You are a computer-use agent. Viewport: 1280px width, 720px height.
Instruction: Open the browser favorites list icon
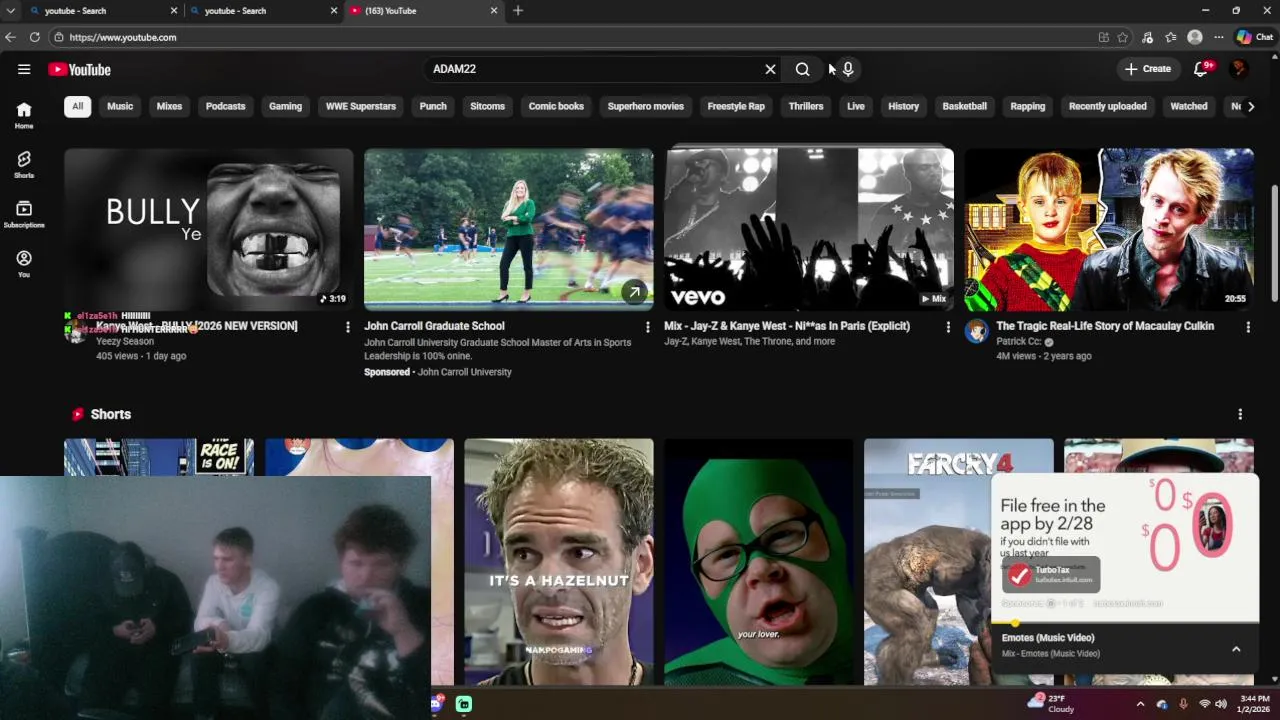click(1171, 37)
